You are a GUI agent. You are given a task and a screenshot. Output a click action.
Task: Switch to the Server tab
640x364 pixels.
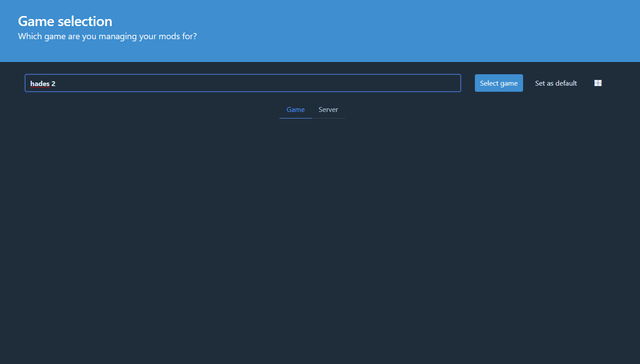pyautogui.click(x=328, y=110)
